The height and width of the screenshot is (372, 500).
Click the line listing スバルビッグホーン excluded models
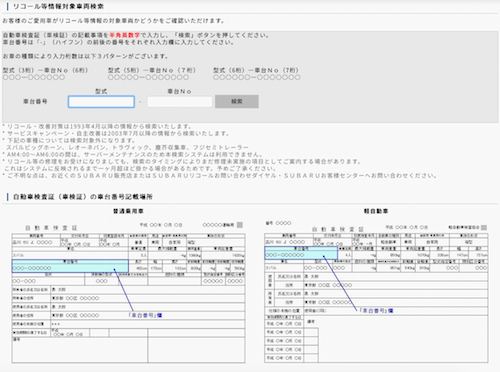(x=127, y=147)
